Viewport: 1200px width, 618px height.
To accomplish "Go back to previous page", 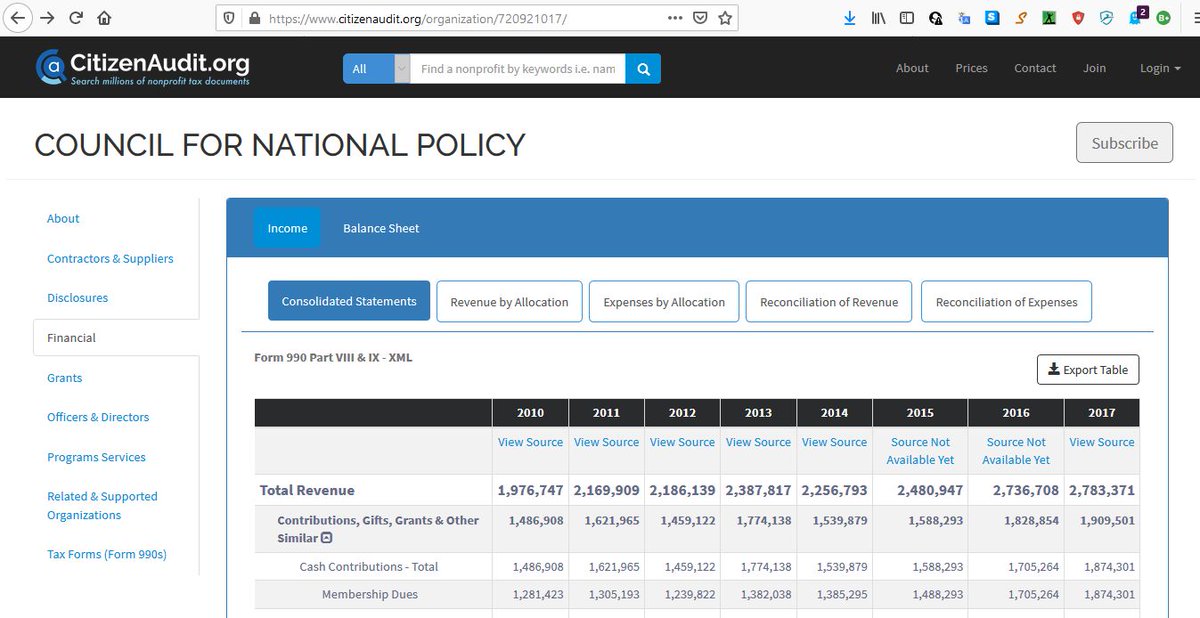I will (18, 18).
